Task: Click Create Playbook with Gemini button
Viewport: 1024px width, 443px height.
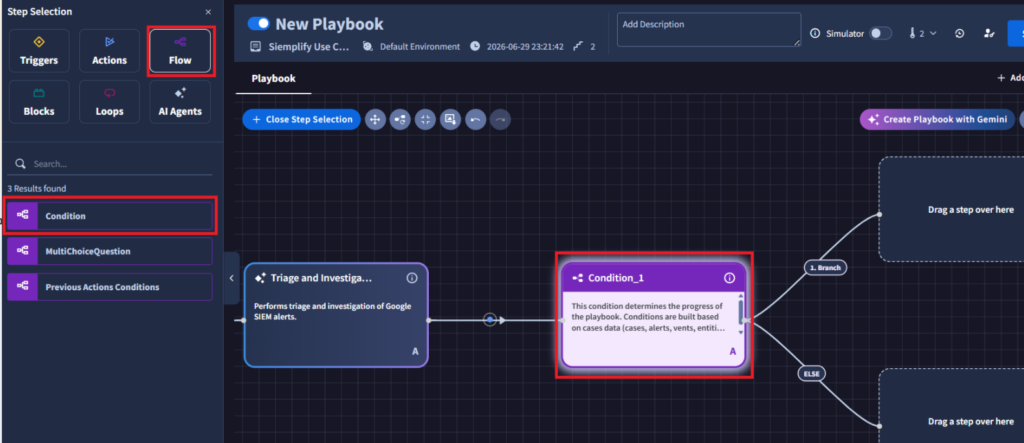Action: (x=937, y=120)
